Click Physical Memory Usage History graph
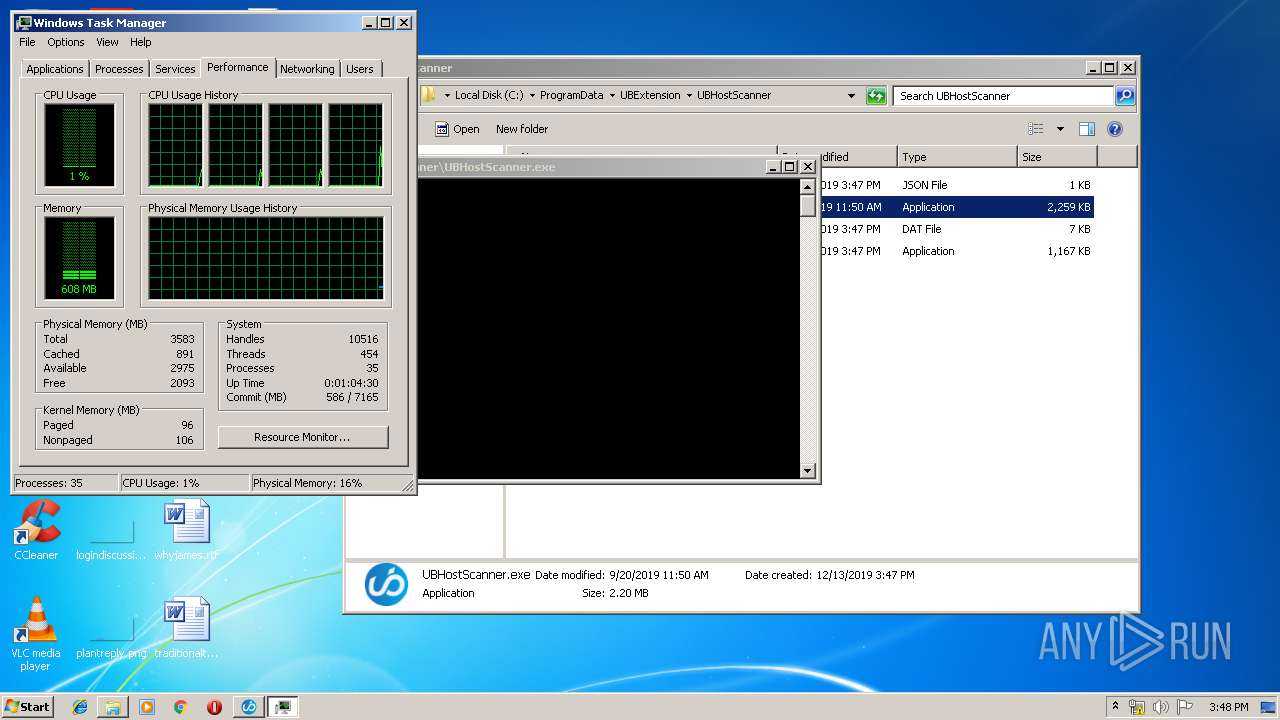 point(266,258)
